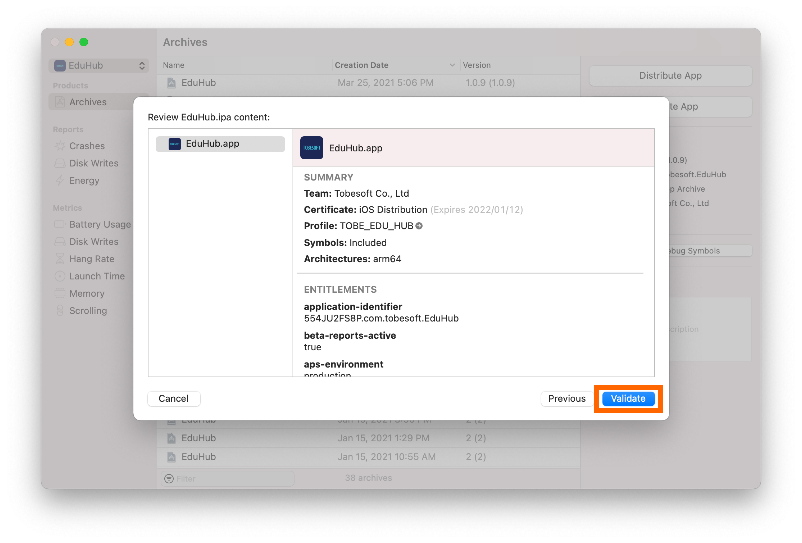The image size is (802, 543).
Task: Click the beta-reports-active entitlement
Action: click(350, 336)
